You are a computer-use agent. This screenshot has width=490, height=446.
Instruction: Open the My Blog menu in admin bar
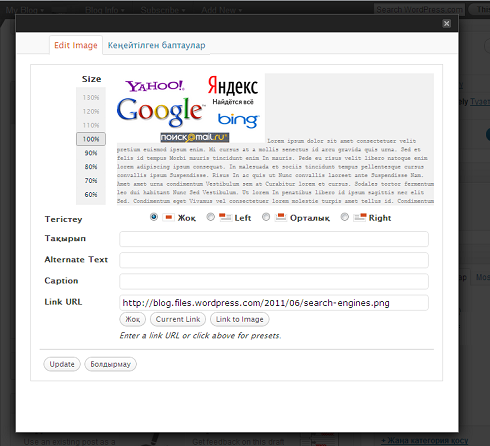click(x=25, y=10)
